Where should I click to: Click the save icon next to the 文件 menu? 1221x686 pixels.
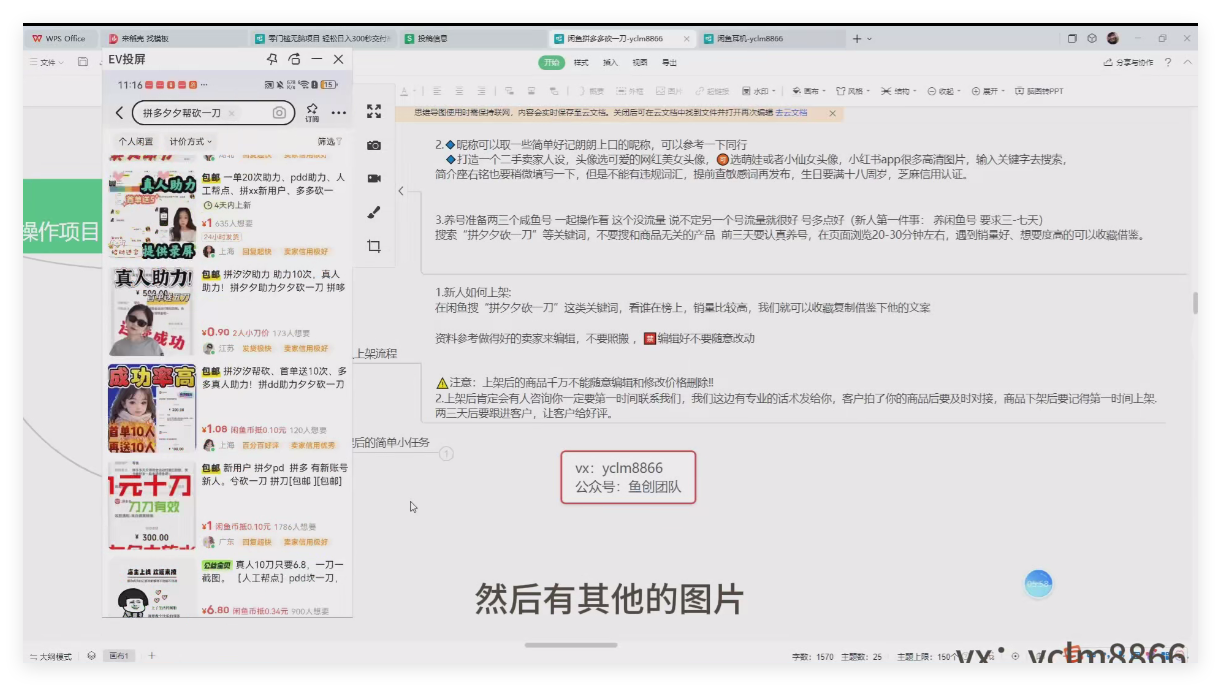click(x=83, y=62)
